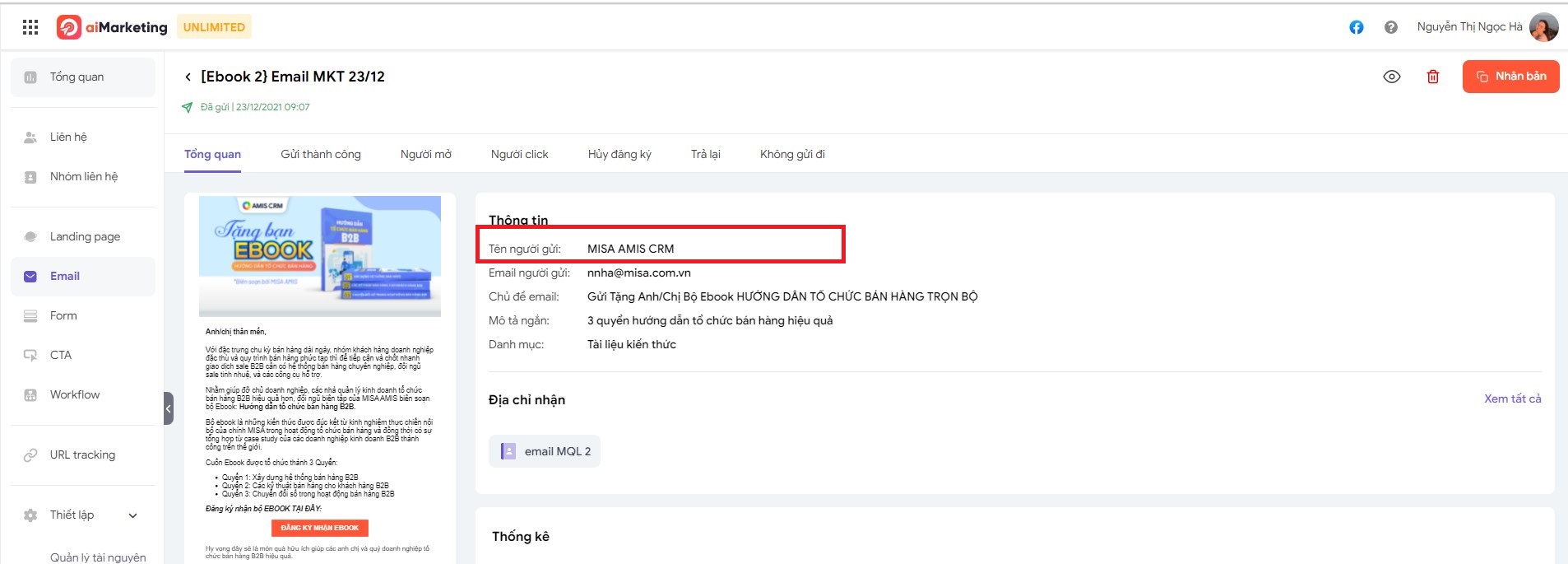Image resolution: width=1568 pixels, height=564 pixels.
Task: Open Tổng quan in the sidebar
Action: click(83, 77)
